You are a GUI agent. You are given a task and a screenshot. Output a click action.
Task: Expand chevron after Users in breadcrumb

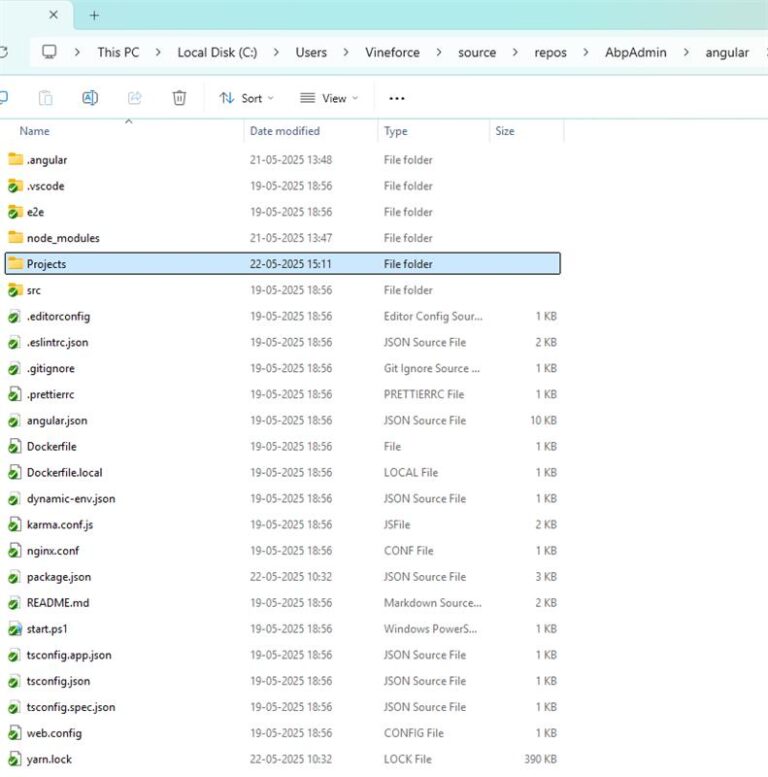(x=346, y=52)
